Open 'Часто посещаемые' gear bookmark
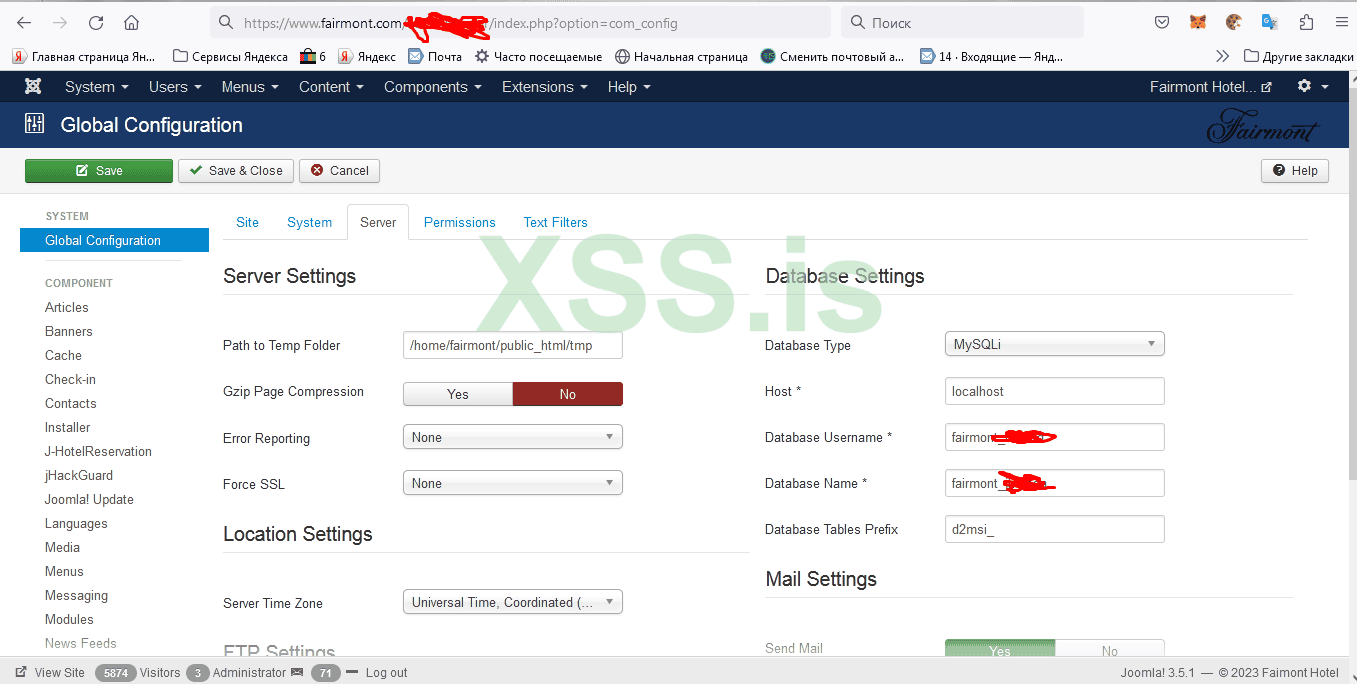 (x=538, y=56)
